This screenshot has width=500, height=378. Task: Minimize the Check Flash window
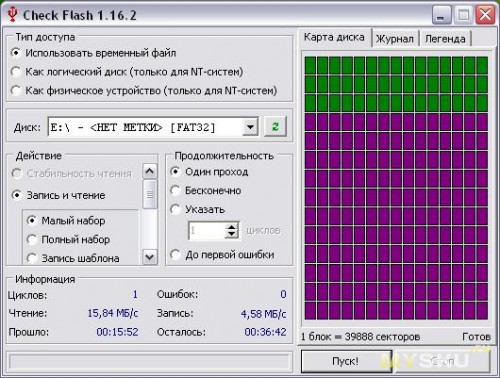[x=442, y=15]
